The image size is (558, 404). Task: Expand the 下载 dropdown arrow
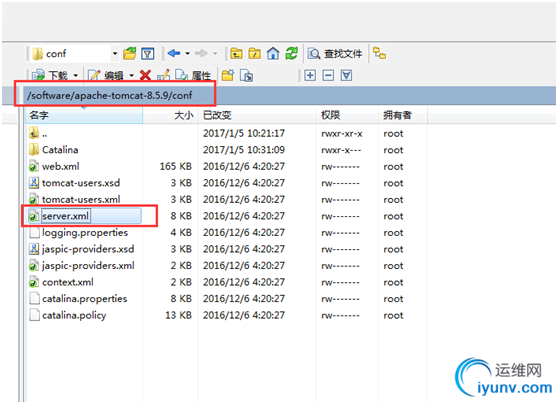[75, 75]
